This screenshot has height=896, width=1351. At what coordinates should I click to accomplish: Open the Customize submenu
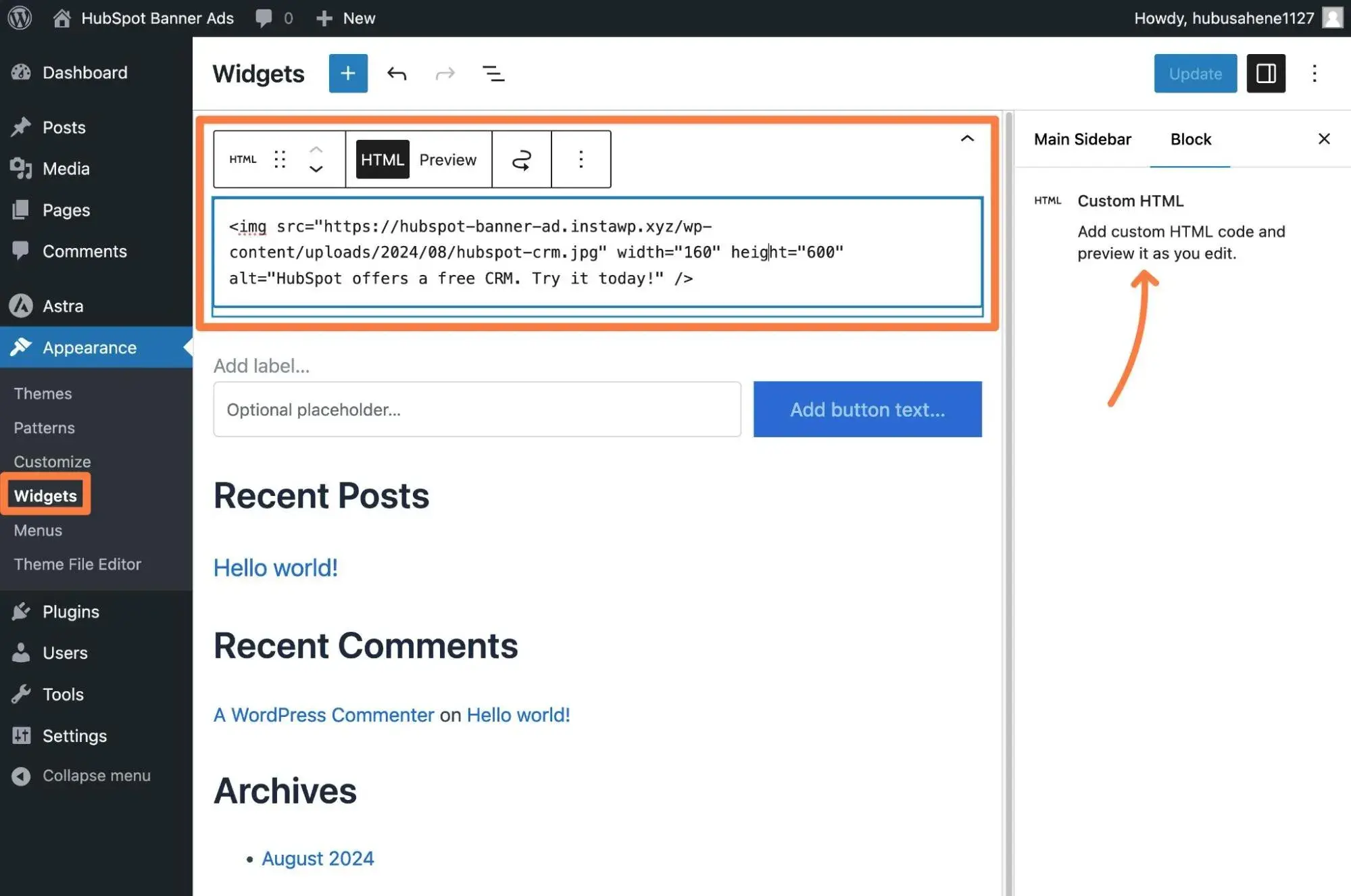(x=52, y=462)
